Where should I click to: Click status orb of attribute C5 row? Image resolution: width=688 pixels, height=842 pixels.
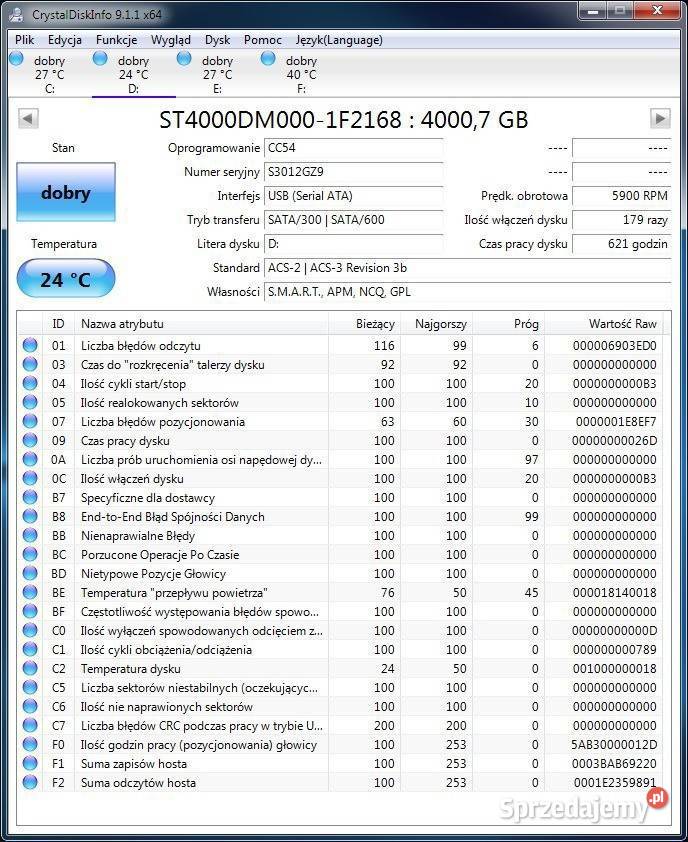(x=30, y=687)
